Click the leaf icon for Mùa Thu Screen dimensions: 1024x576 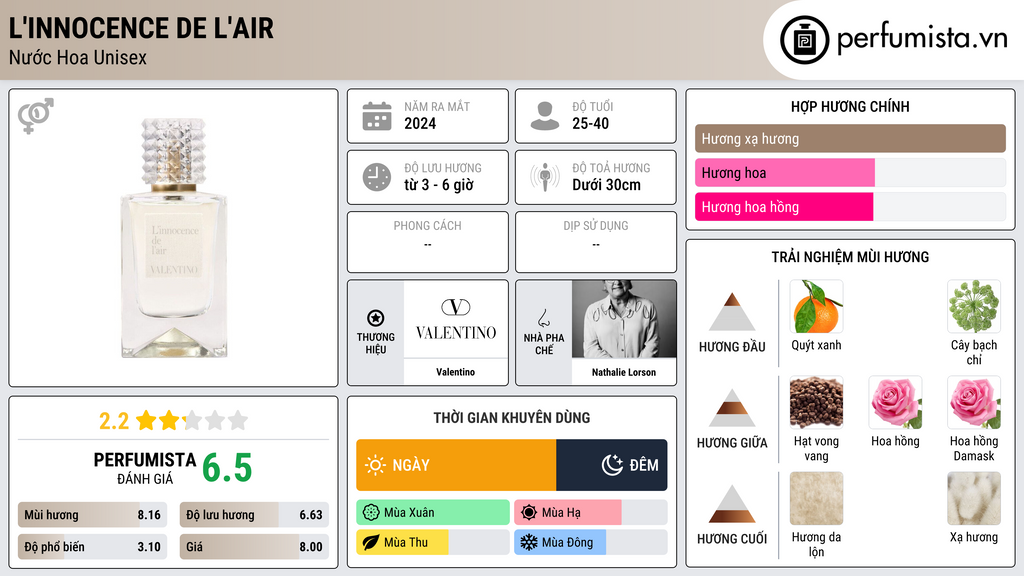(371, 542)
